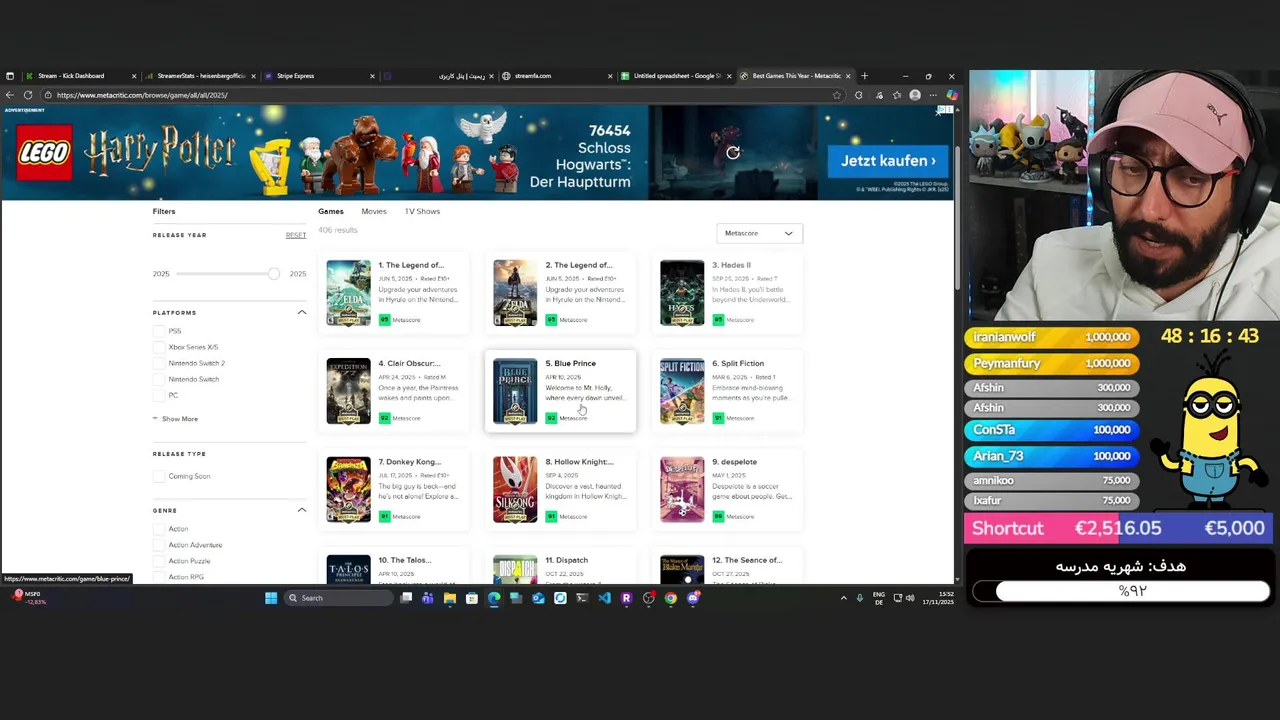Open the Windows Start menu
Image resolution: width=1280 pixels, height=720 pixels.
coord(271,598)
